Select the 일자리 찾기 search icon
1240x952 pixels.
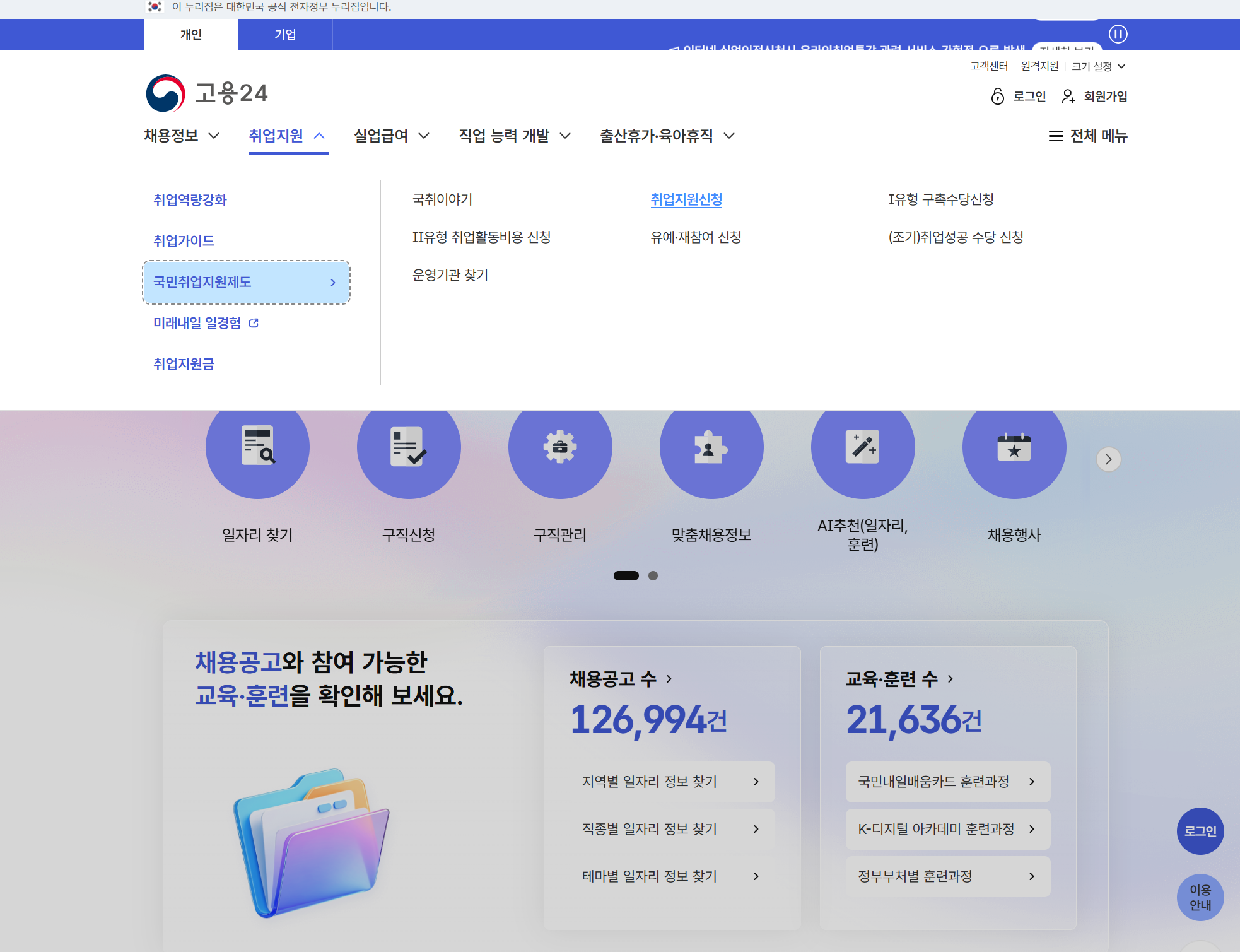pos(257,447)
